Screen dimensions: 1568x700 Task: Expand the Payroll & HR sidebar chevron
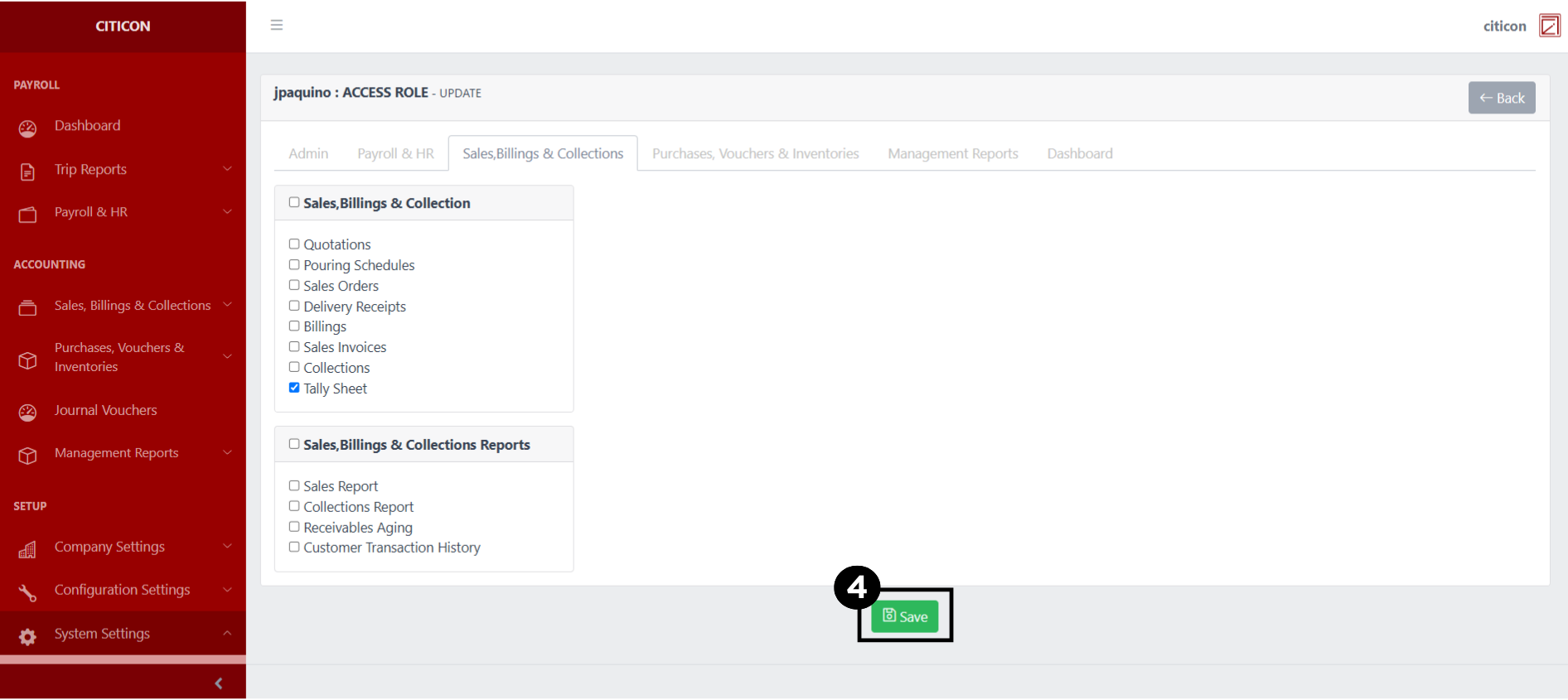227,212
